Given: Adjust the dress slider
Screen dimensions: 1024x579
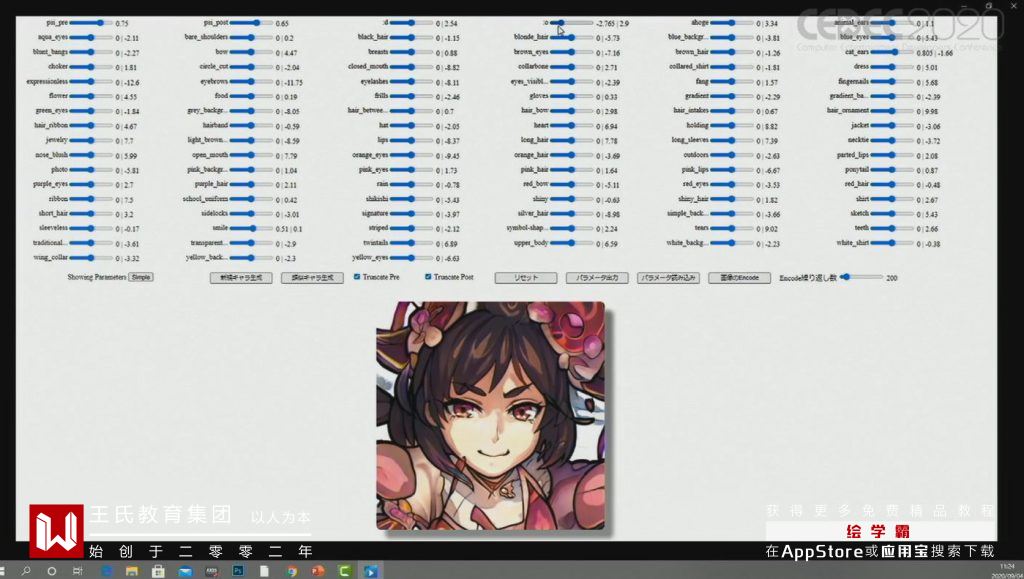Looking at the screenshot, I should [892, 67].
